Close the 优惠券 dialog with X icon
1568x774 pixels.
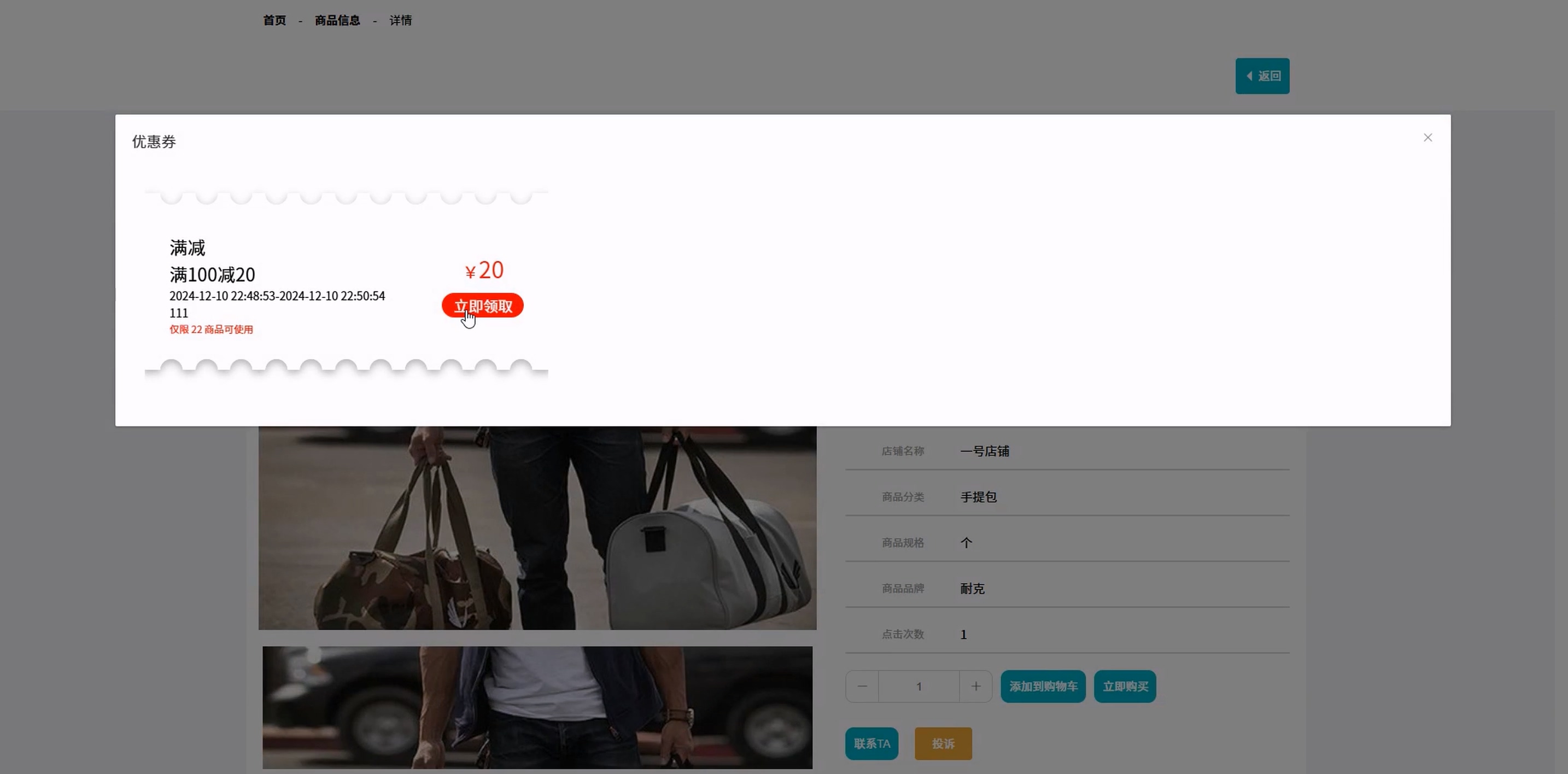tap(1427, 138)
